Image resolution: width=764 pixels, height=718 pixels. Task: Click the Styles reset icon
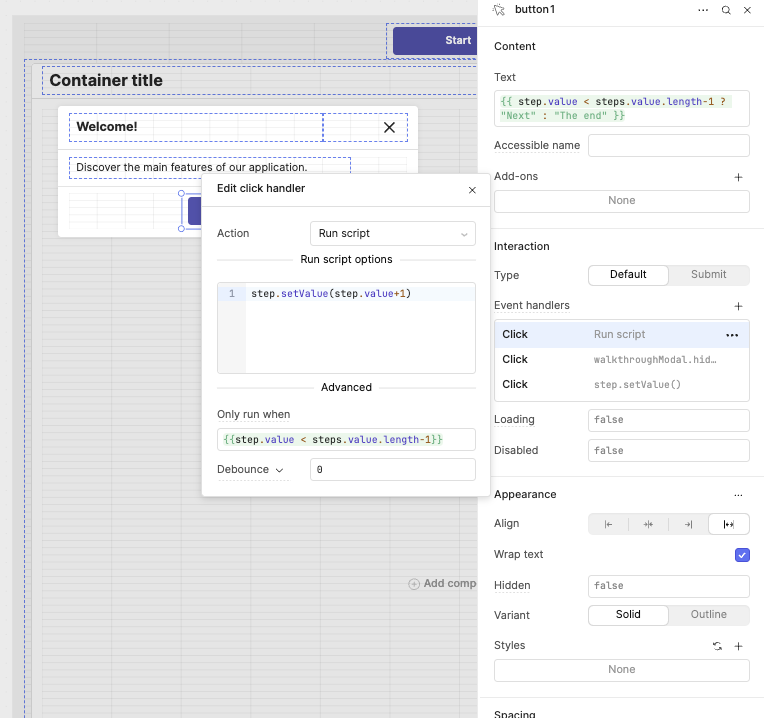click(x=717, y=646)
